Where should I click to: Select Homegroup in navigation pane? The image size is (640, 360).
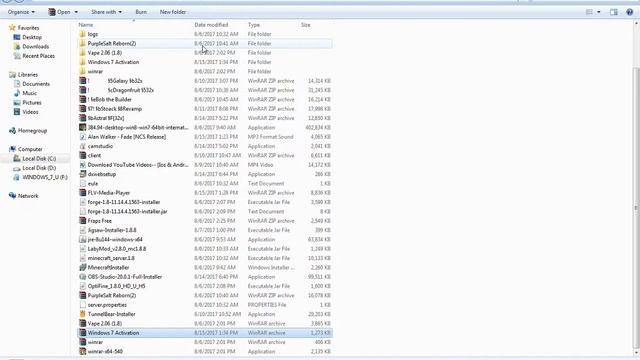(32, 131)
